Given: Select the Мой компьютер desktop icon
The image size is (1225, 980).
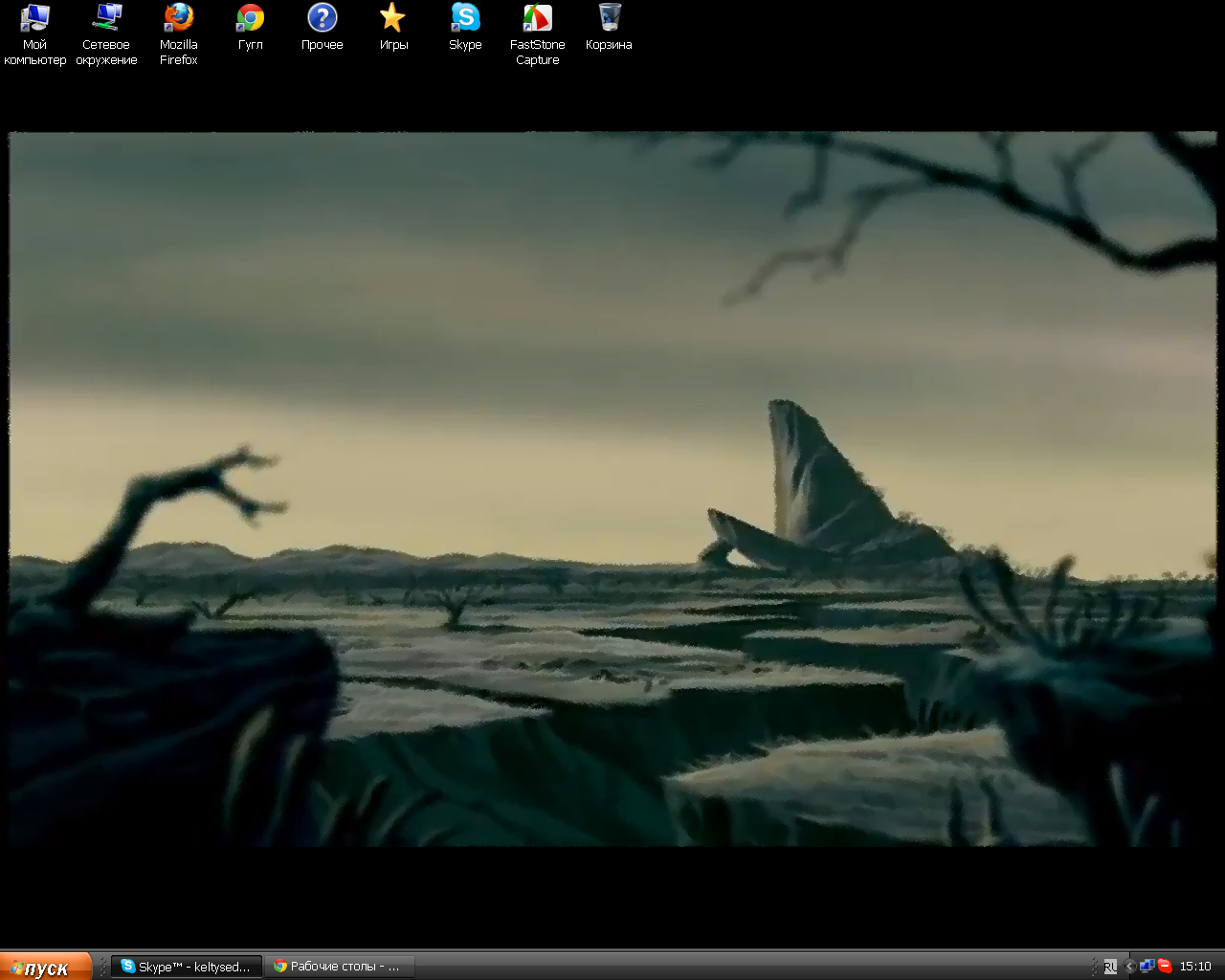Looking at the screenshot, I should click(x=34, y=34).
